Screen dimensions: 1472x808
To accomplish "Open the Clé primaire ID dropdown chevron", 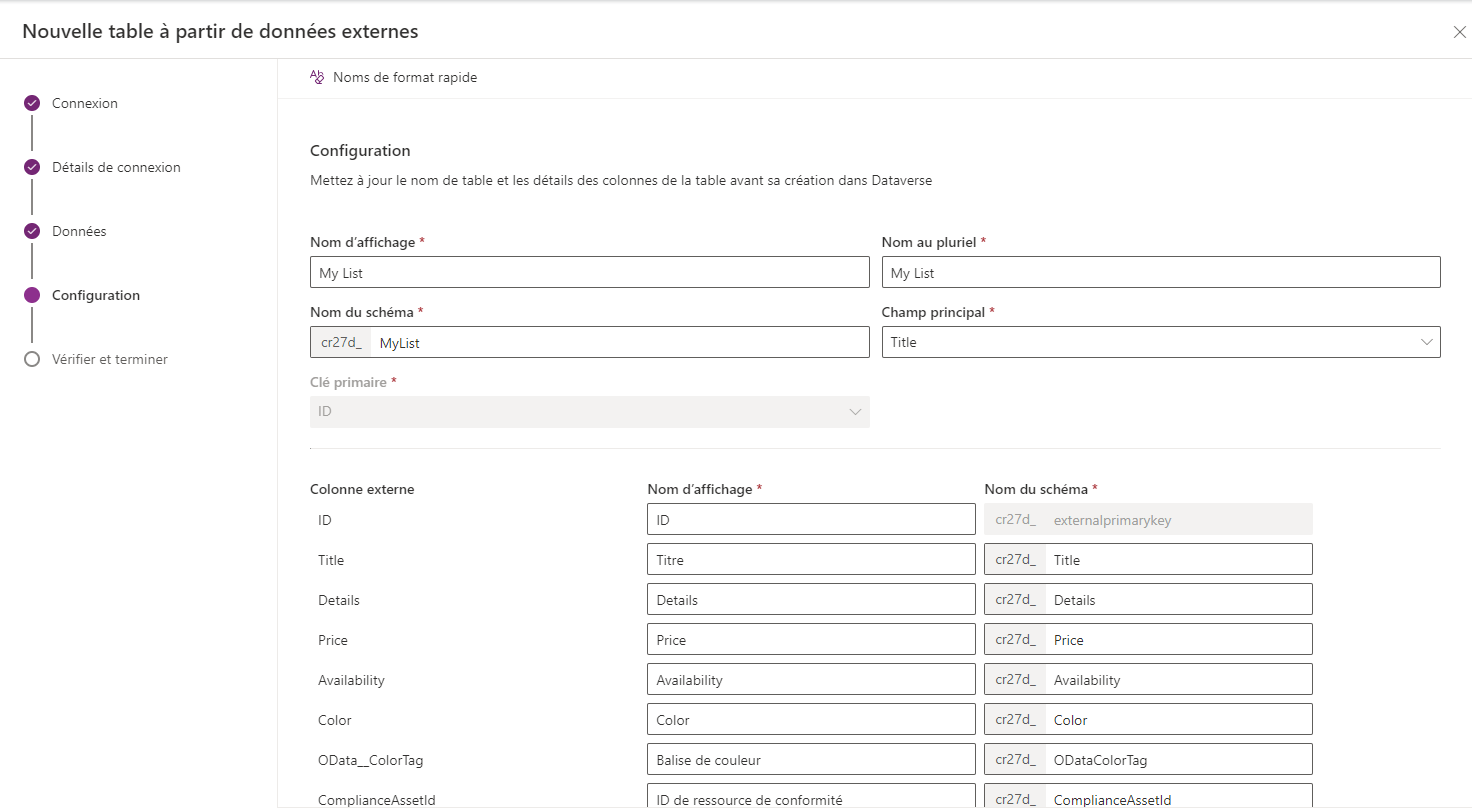I will [x=855, y=412].
